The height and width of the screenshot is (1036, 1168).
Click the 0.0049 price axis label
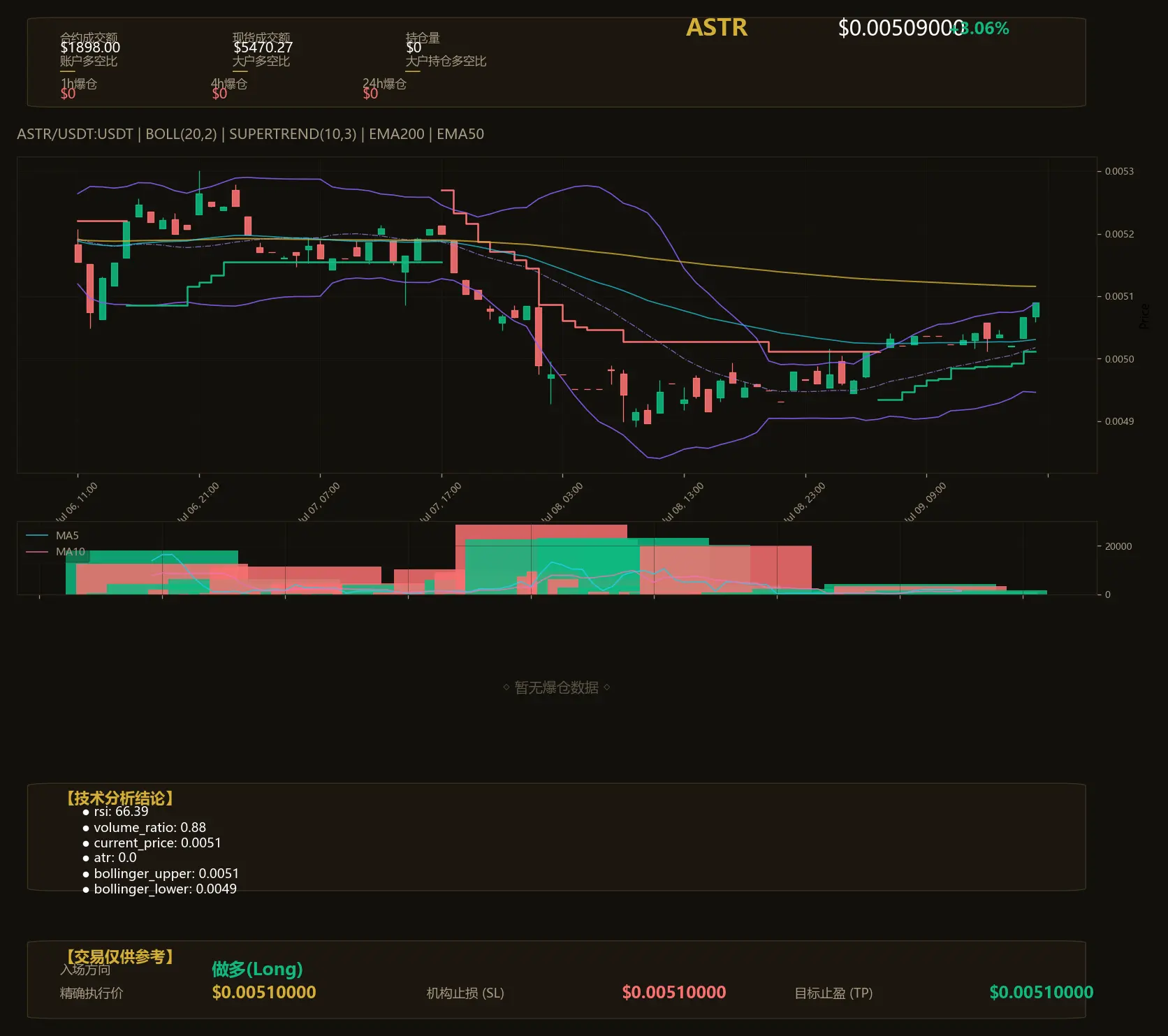1119,421
